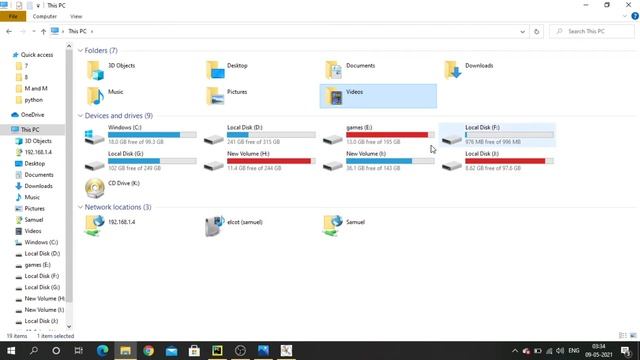Image resolution: width=640 pixels, height=360 pixels.
Task: Open the Downloads folder icon
Action: pos(453,70)
